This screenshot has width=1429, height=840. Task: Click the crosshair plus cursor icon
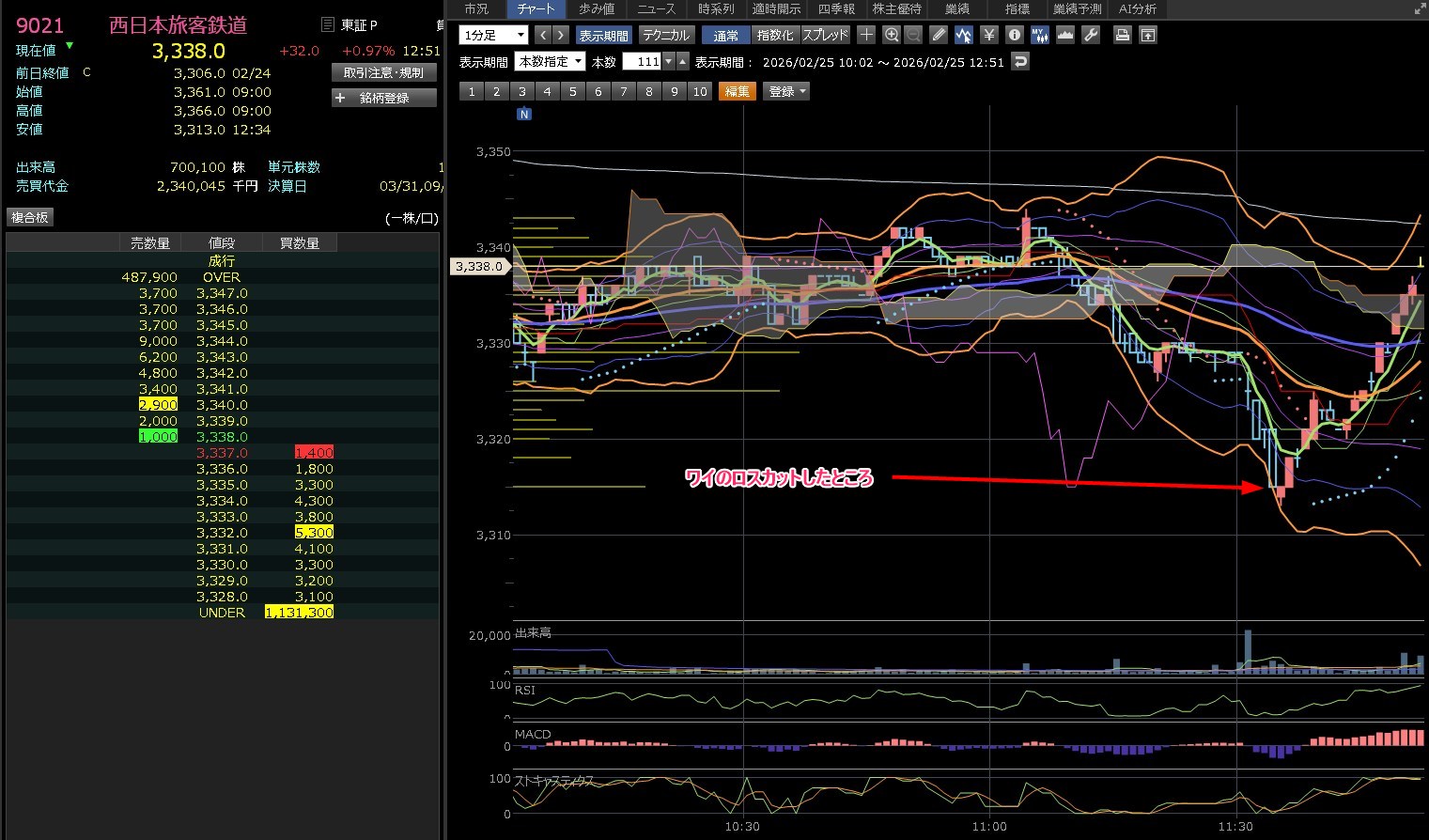[866, 35]
